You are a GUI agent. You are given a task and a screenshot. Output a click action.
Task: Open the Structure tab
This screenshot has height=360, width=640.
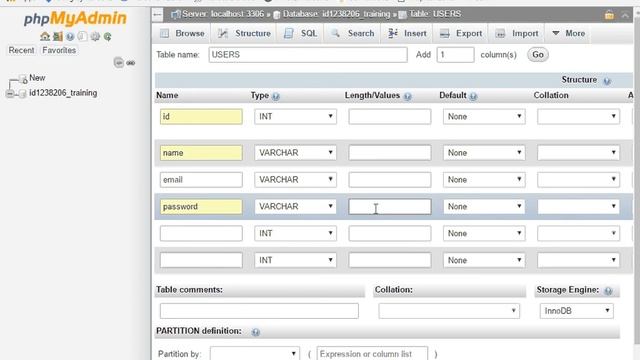coord(244,33)
